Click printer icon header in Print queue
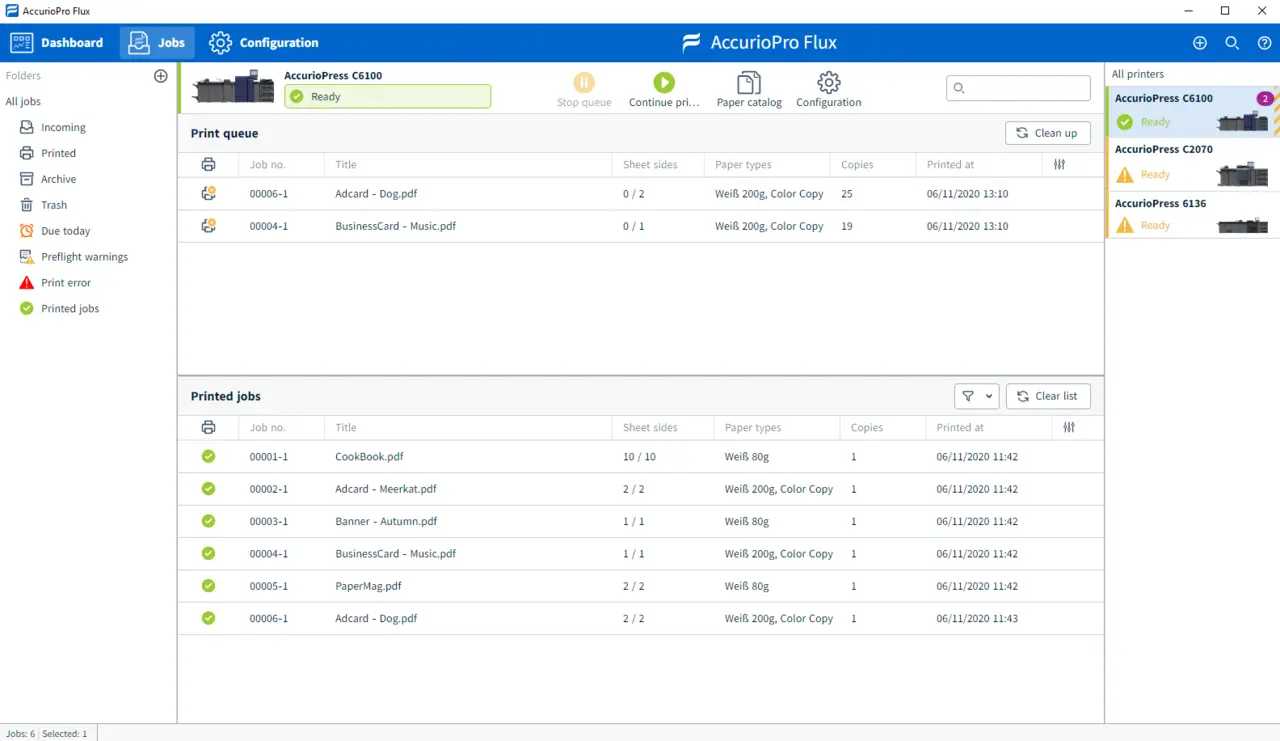This screenshot has height=741, width=1280. click(208, 165)
